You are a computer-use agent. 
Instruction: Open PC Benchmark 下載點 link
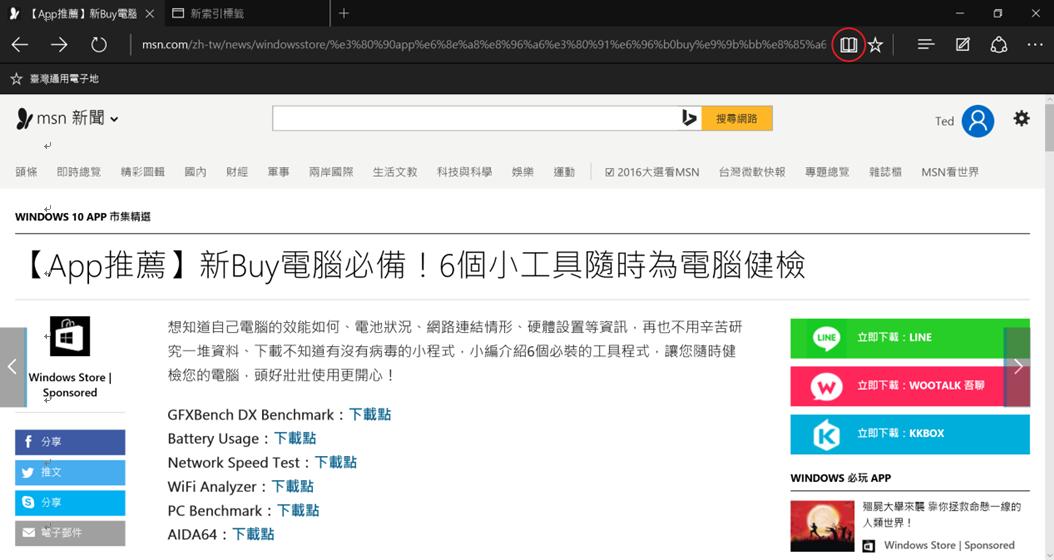coord(298,511)
